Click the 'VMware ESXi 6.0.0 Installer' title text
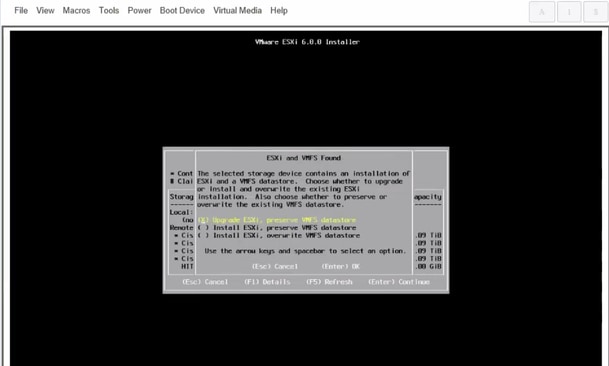Image resolution: width=609 pixels, height=366 pixels. click(307, 42)
